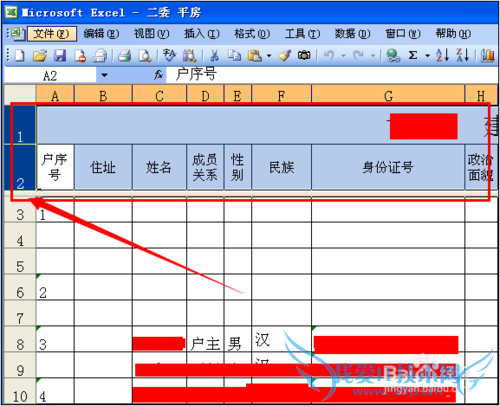Viewport: 500px width, 406px height.
Task: Select the 姓名 header cell
Action: 159,167
